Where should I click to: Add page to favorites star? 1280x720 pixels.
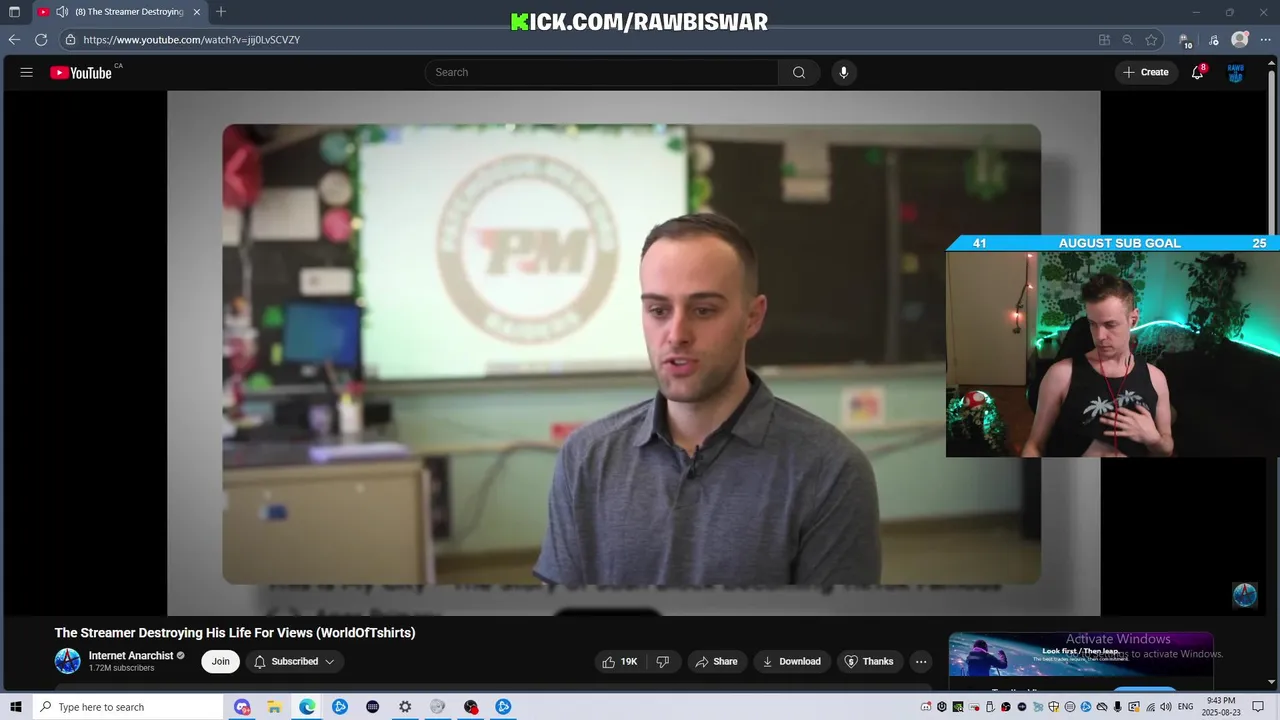coord(1151,40)
